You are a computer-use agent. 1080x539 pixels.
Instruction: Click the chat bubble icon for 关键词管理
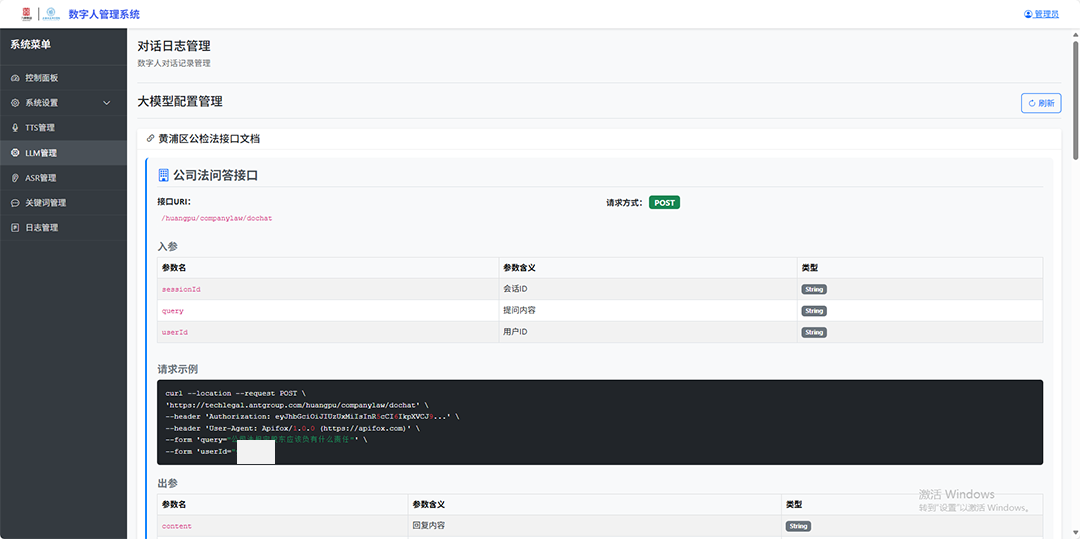click(x=15, y=203)
